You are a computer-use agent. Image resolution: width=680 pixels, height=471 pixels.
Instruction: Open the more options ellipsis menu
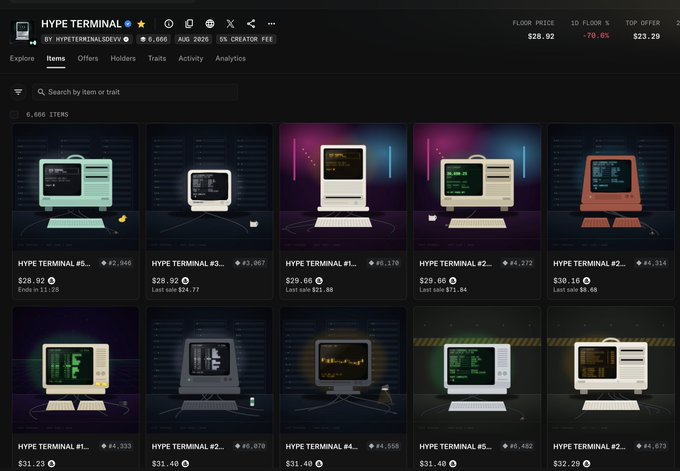pyautogui.click(x=271, y=24)
